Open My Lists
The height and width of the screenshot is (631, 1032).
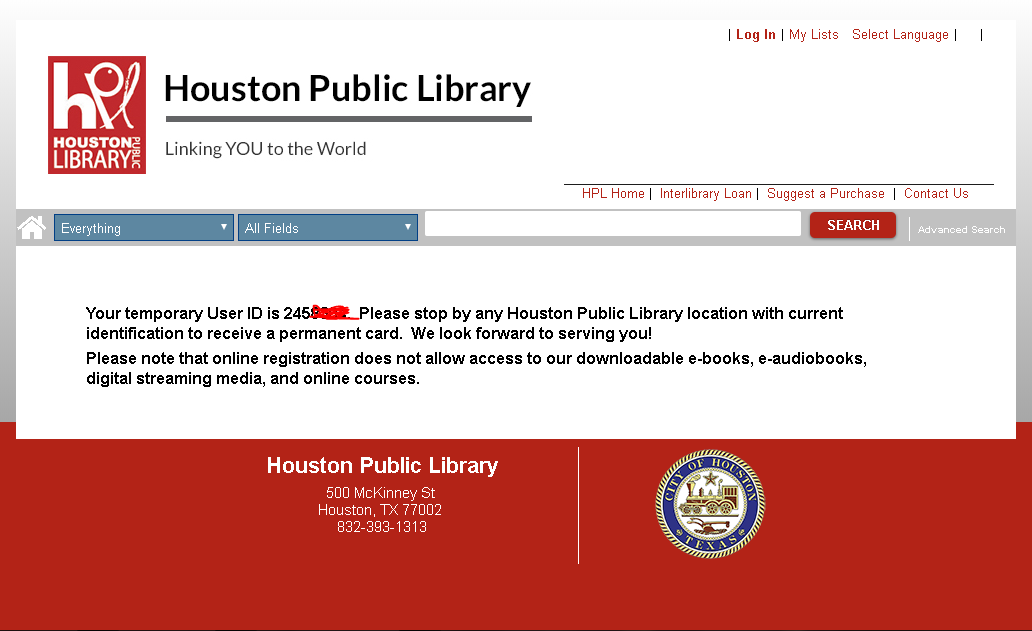(813, 35)
